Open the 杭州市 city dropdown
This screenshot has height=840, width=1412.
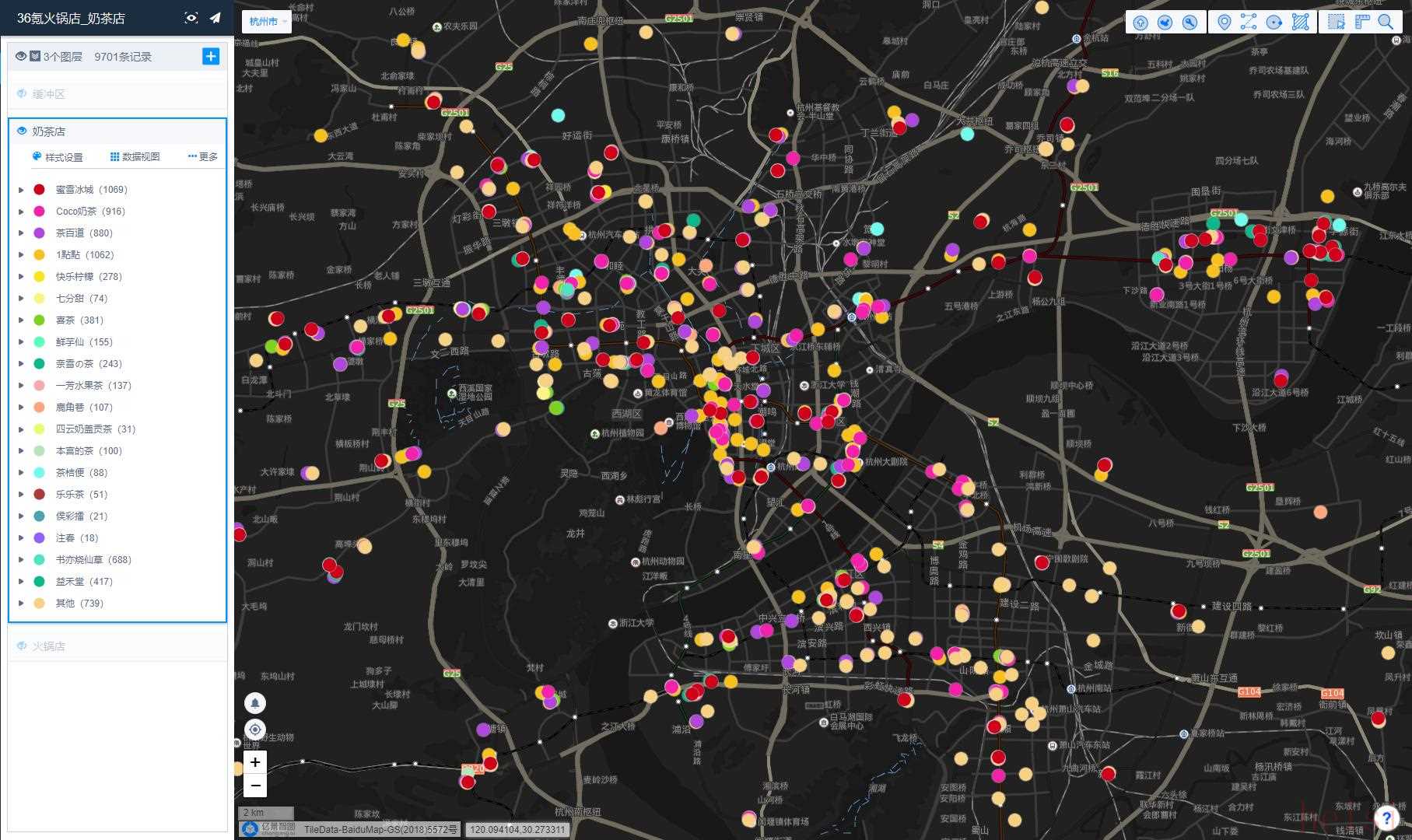click(x=266, y=22)
